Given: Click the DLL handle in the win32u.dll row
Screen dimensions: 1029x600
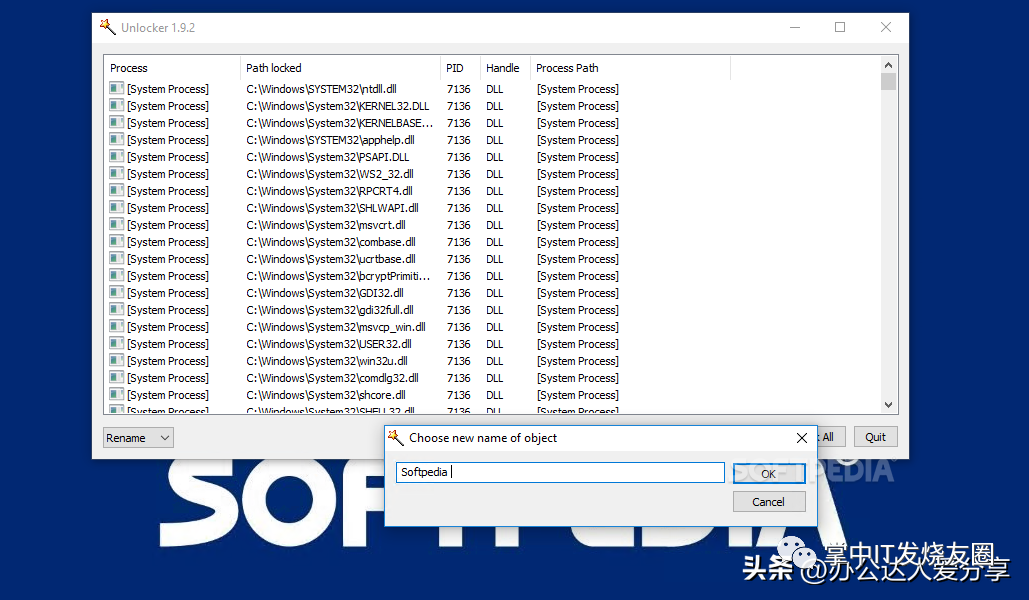Looking at the screenshot, I should pyautogui.click(x=495, y=361).
